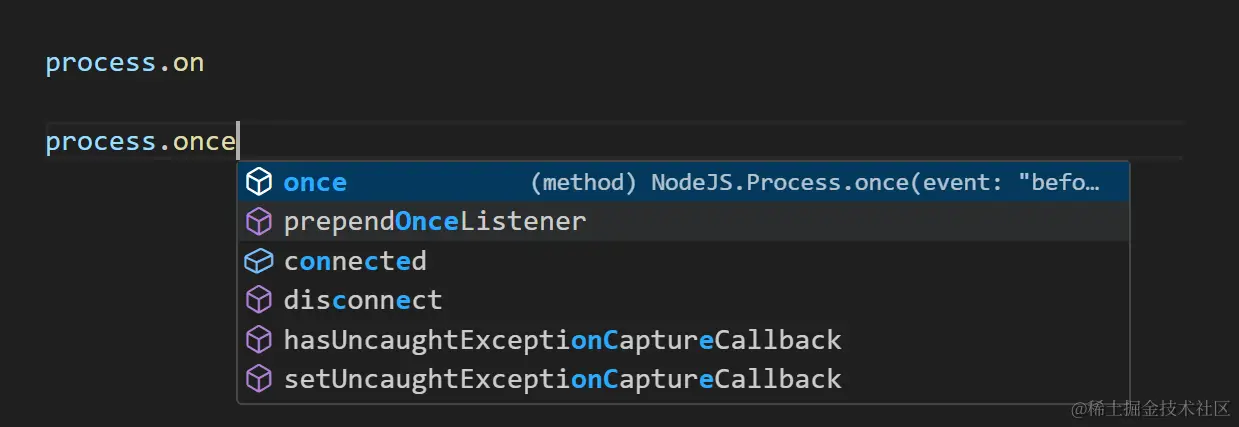Click the method icon next to disconnect
The width and height of the screenshot is (1239, 427).
pyautogui.click(x=259, y=300)
